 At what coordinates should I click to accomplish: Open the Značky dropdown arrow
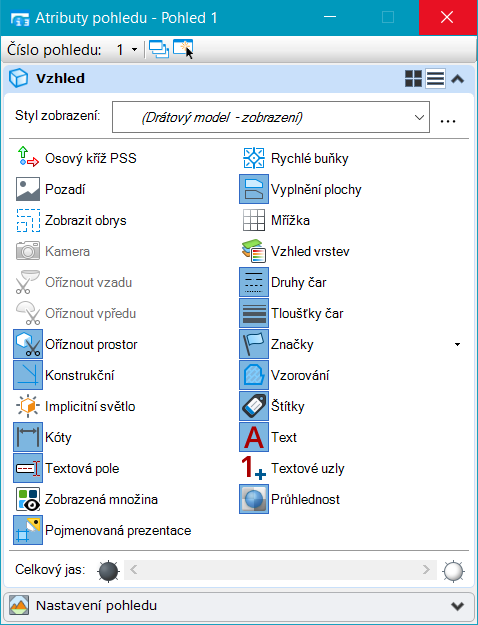point(457,344)
